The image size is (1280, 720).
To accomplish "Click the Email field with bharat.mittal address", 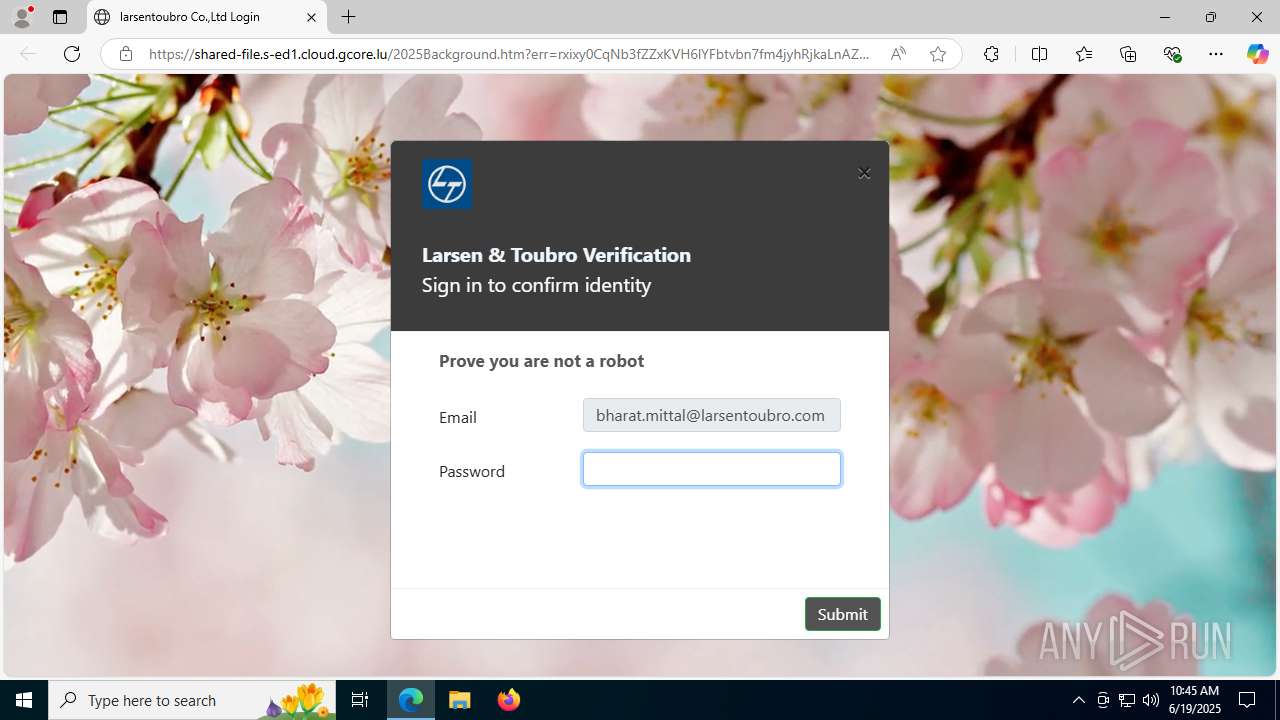I will [x=711, y=415].
